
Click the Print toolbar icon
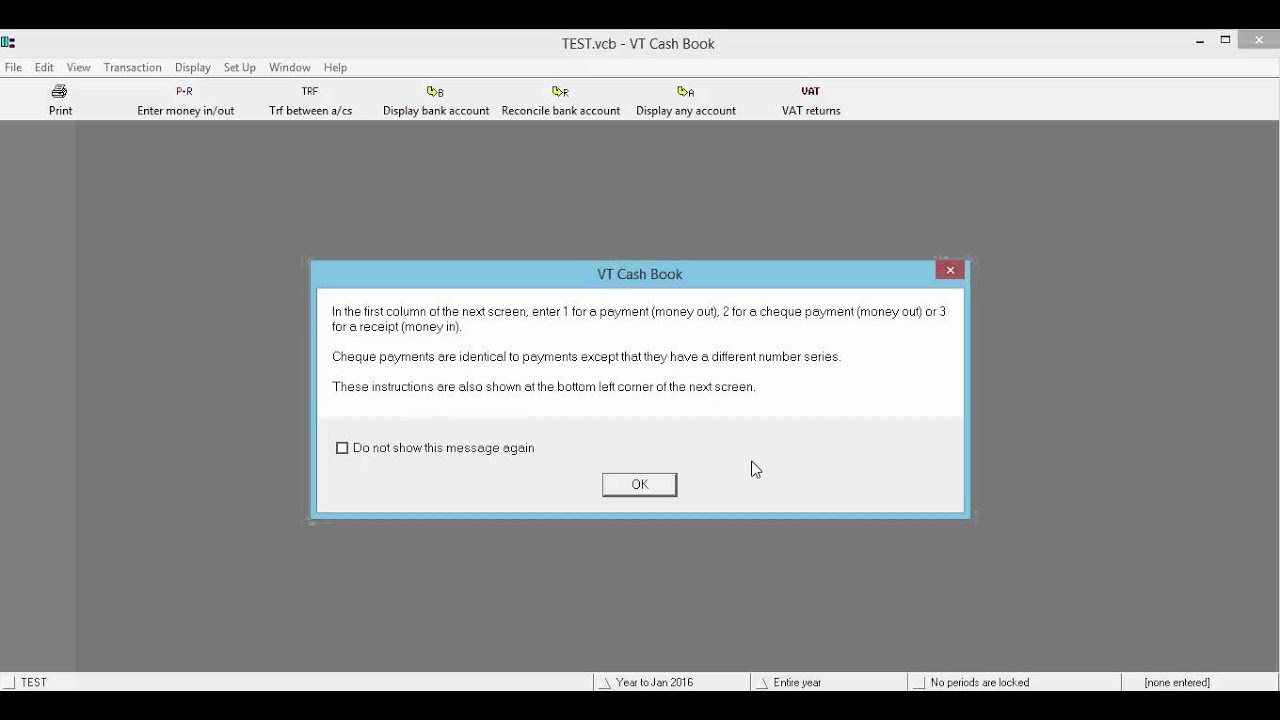[60, 100]
